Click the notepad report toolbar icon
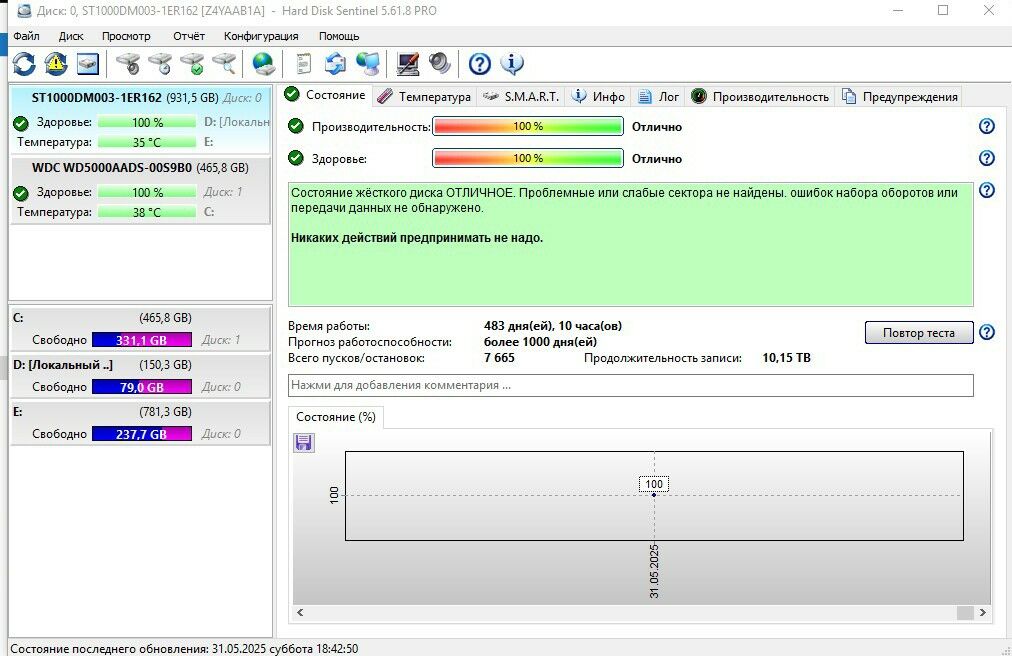This screenshot has width=1012, height=656. click(x=303, y=64)
